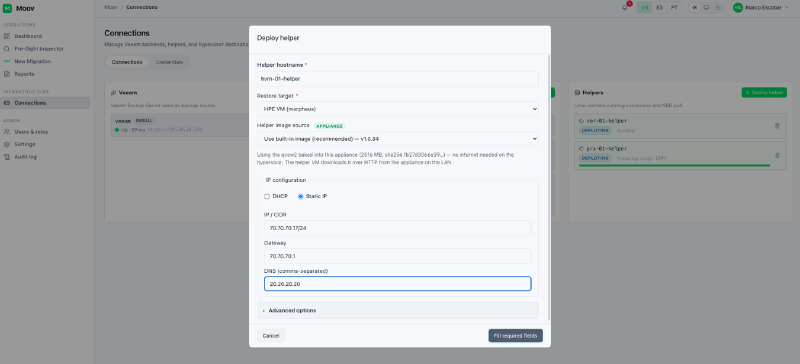
Task: Expand the Advanced options section
Action: coord(397,310)
